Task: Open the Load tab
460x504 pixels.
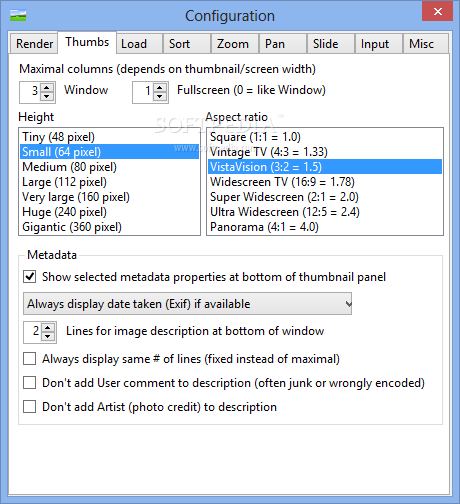Action: [x=140, y=44]
